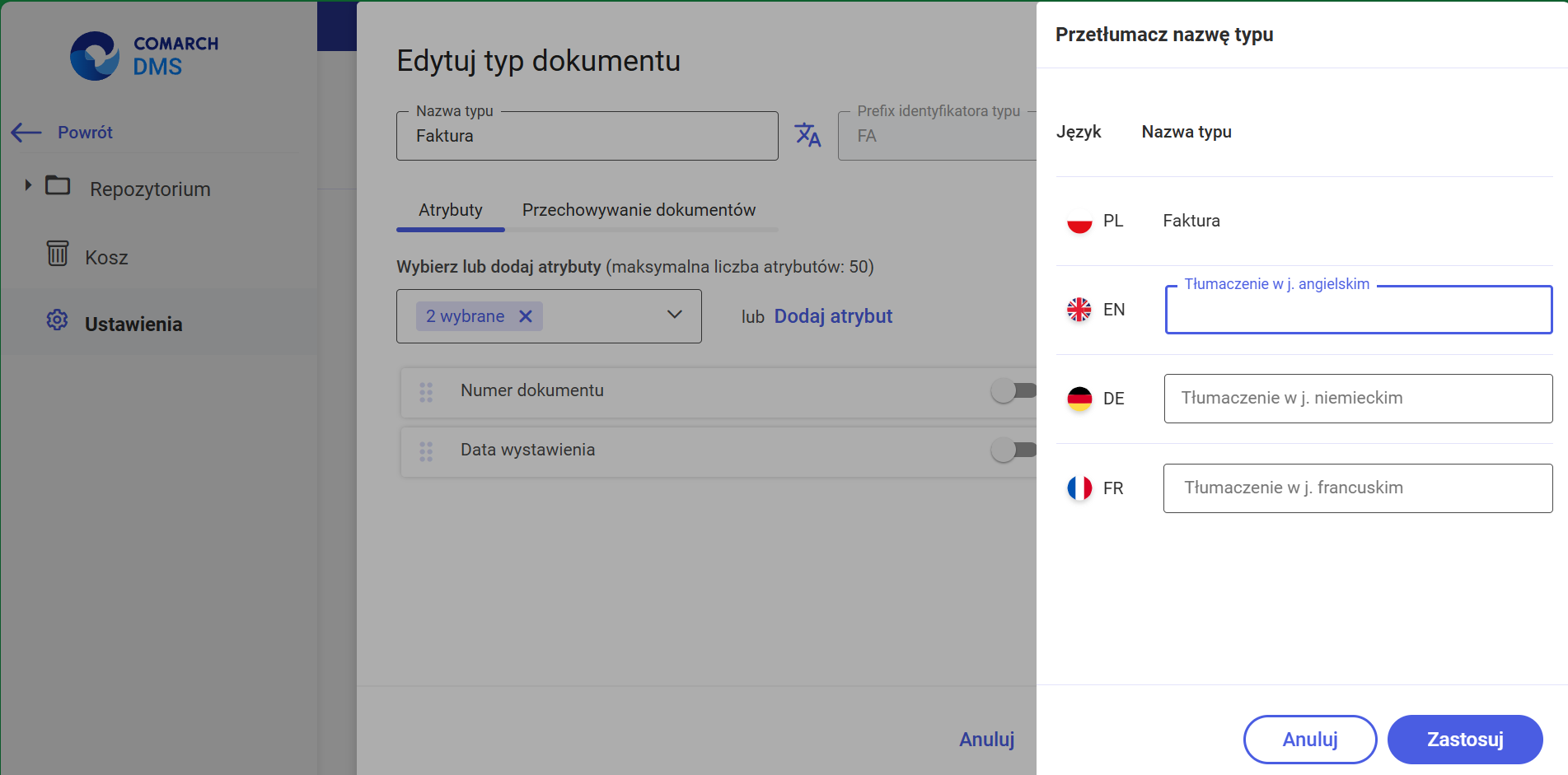The width and height of the screenshot is (1568, 775).
Task: Click the Repozytorium folder icon
Action: coord(58,185)
